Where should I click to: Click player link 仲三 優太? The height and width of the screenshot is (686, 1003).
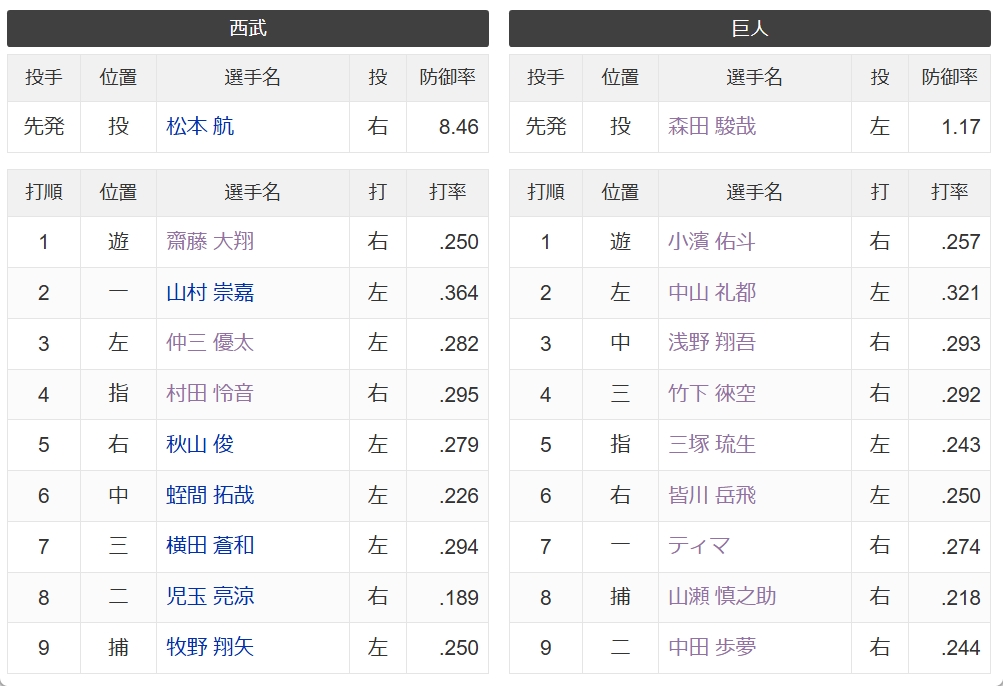pyautogui.click(x=210, y=343)
